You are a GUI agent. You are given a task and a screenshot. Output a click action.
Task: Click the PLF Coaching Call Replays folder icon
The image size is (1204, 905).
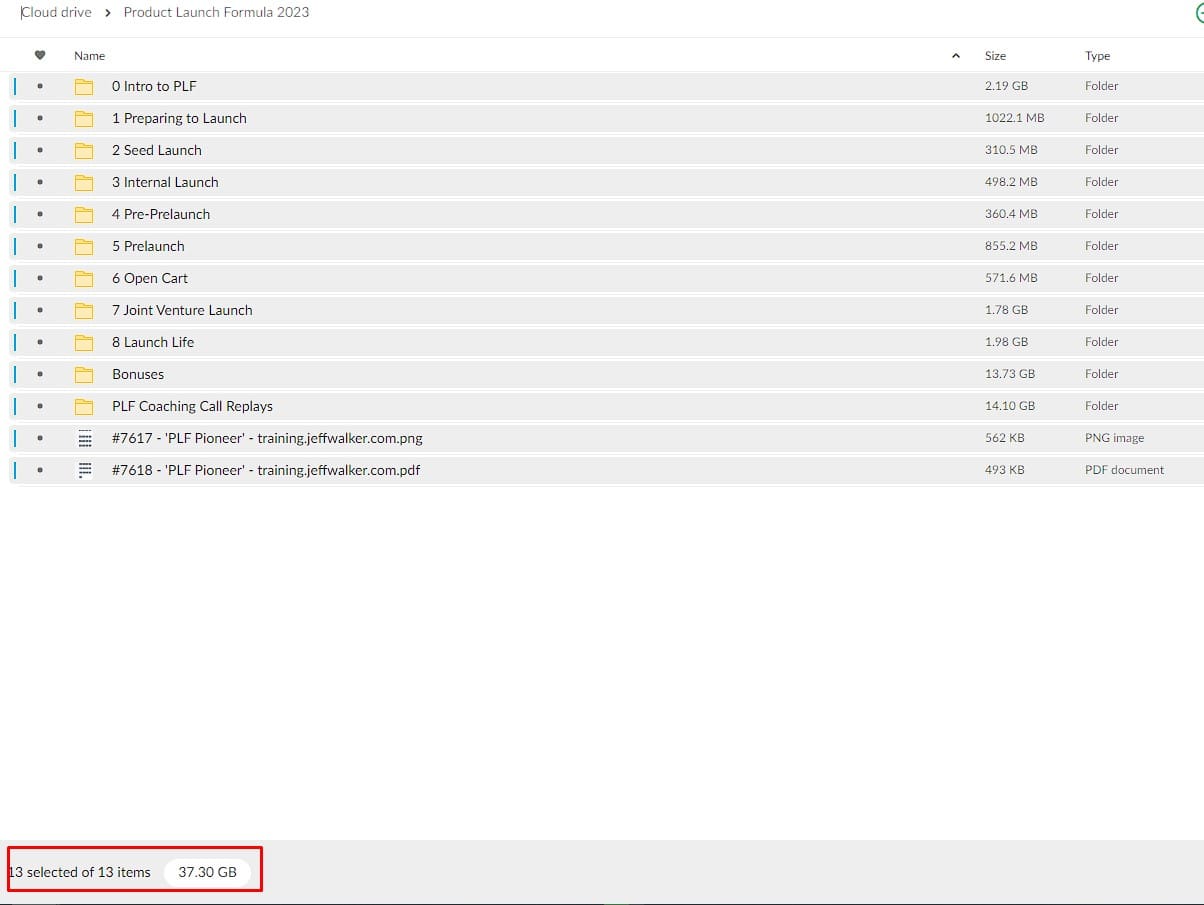[x=84, y=406]
